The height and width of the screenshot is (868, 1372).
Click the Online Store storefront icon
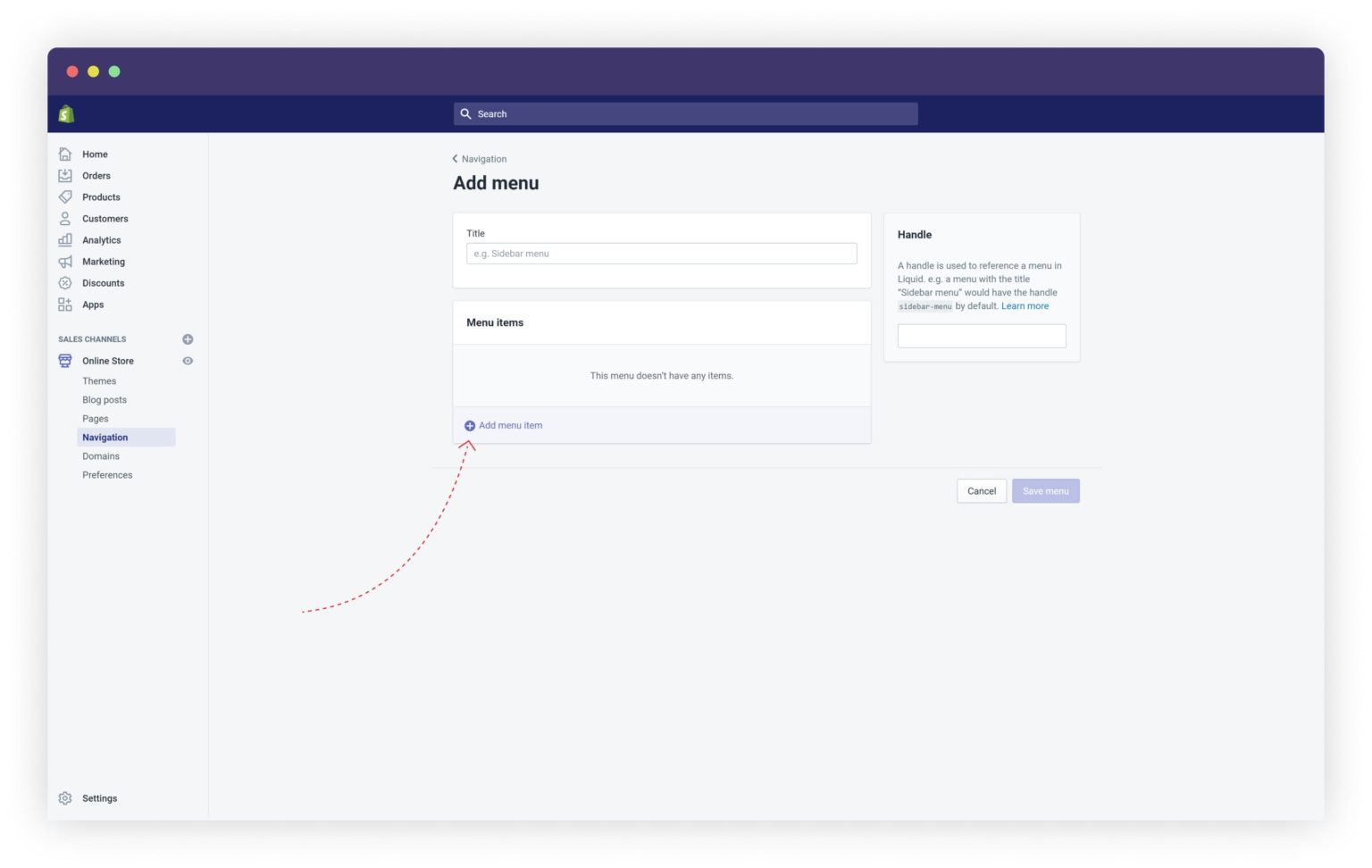coord(64,360)
